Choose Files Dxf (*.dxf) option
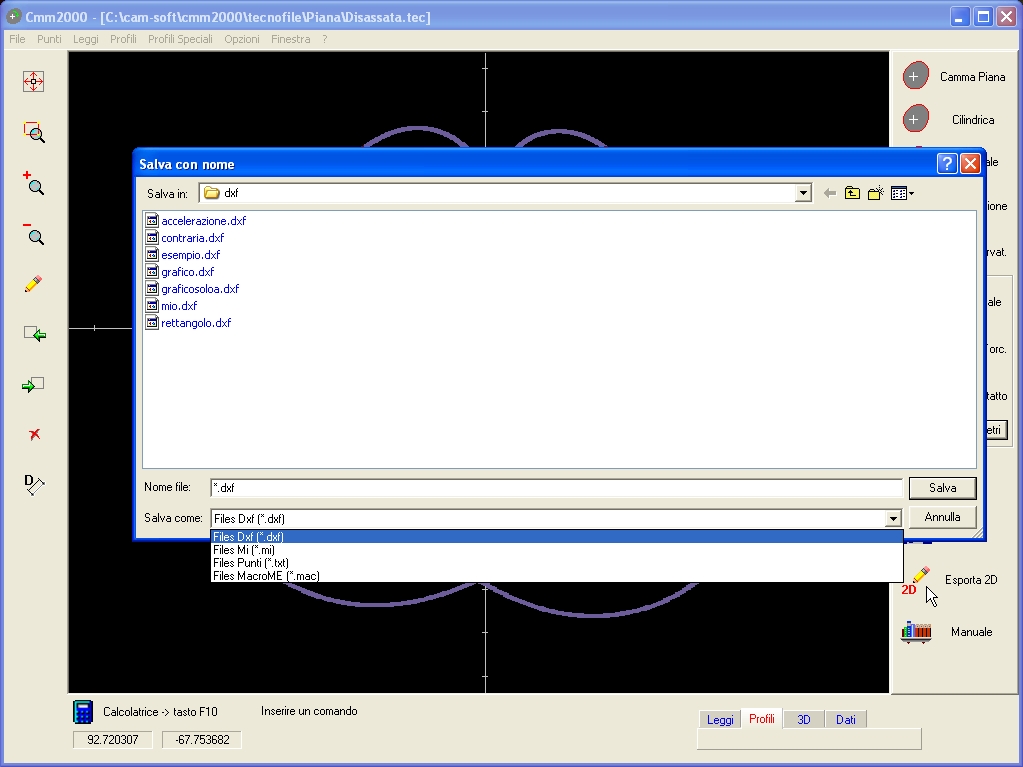The height and width of the screenshot is (767, 1023). coord(557,537)
